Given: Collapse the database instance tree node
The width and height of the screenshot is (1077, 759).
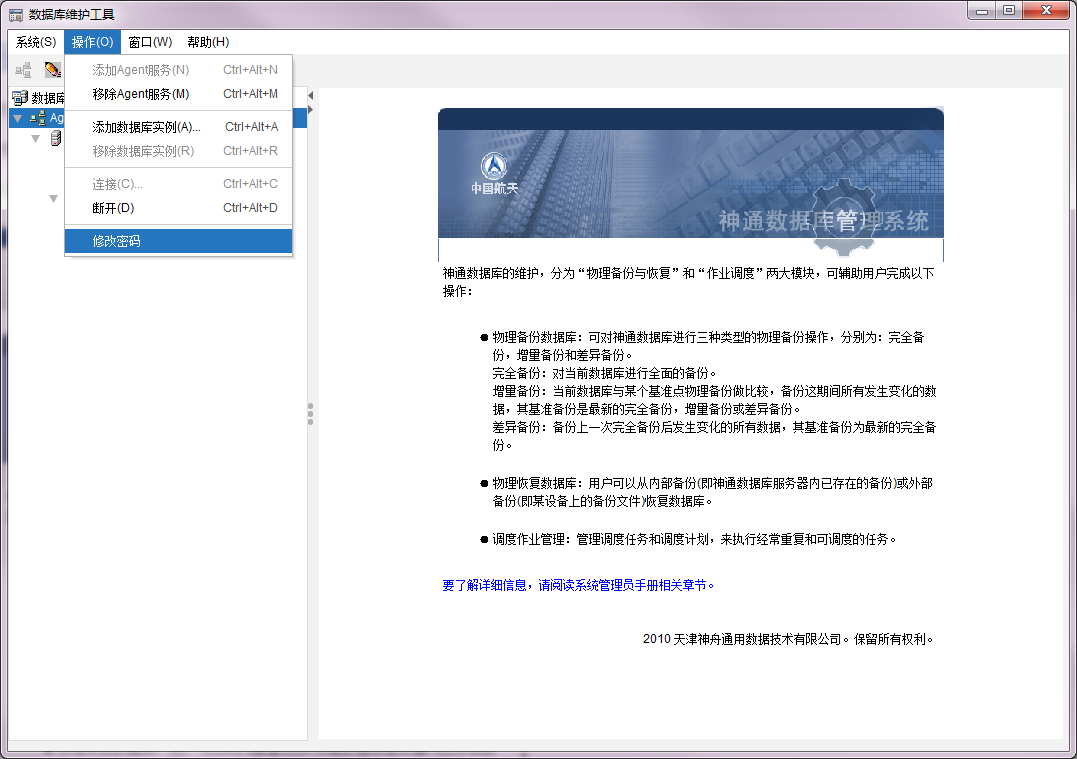Looking at the screenshot, I should point(36,138).
